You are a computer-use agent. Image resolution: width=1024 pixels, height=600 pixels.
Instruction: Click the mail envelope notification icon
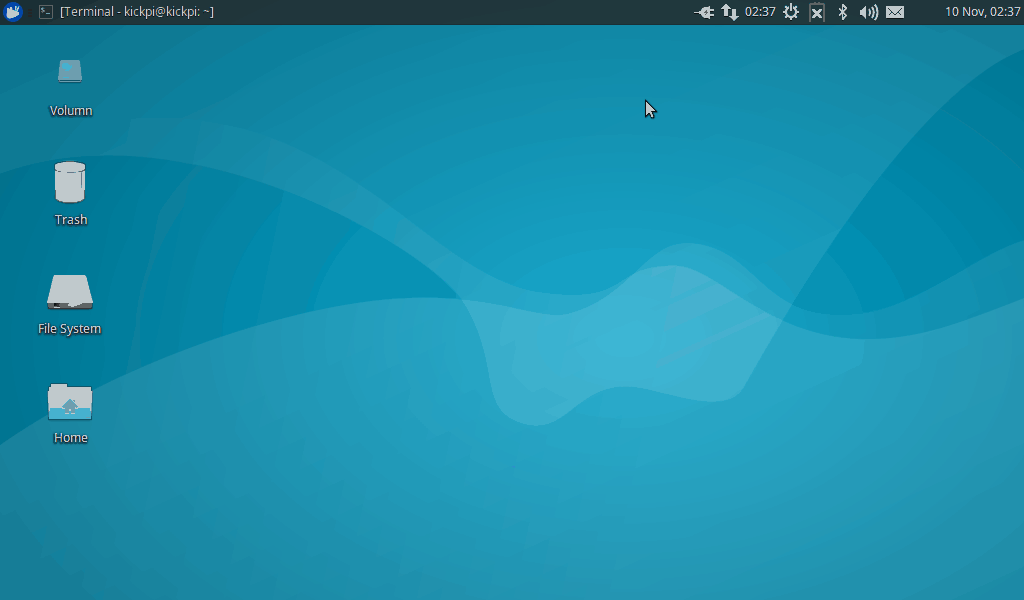(895, 12)
